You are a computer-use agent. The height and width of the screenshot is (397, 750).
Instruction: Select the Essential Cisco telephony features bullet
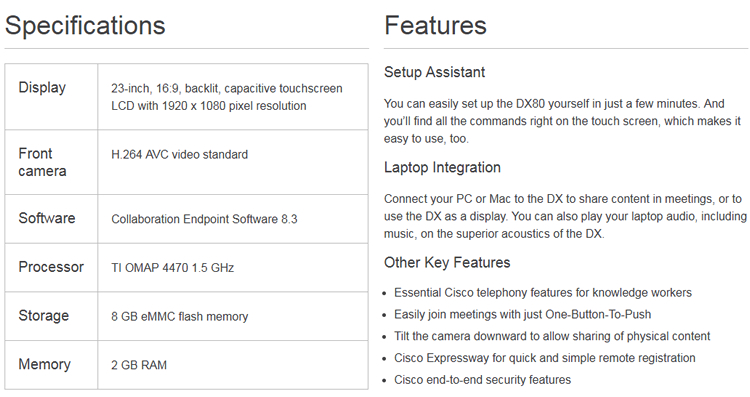[543, 293]
